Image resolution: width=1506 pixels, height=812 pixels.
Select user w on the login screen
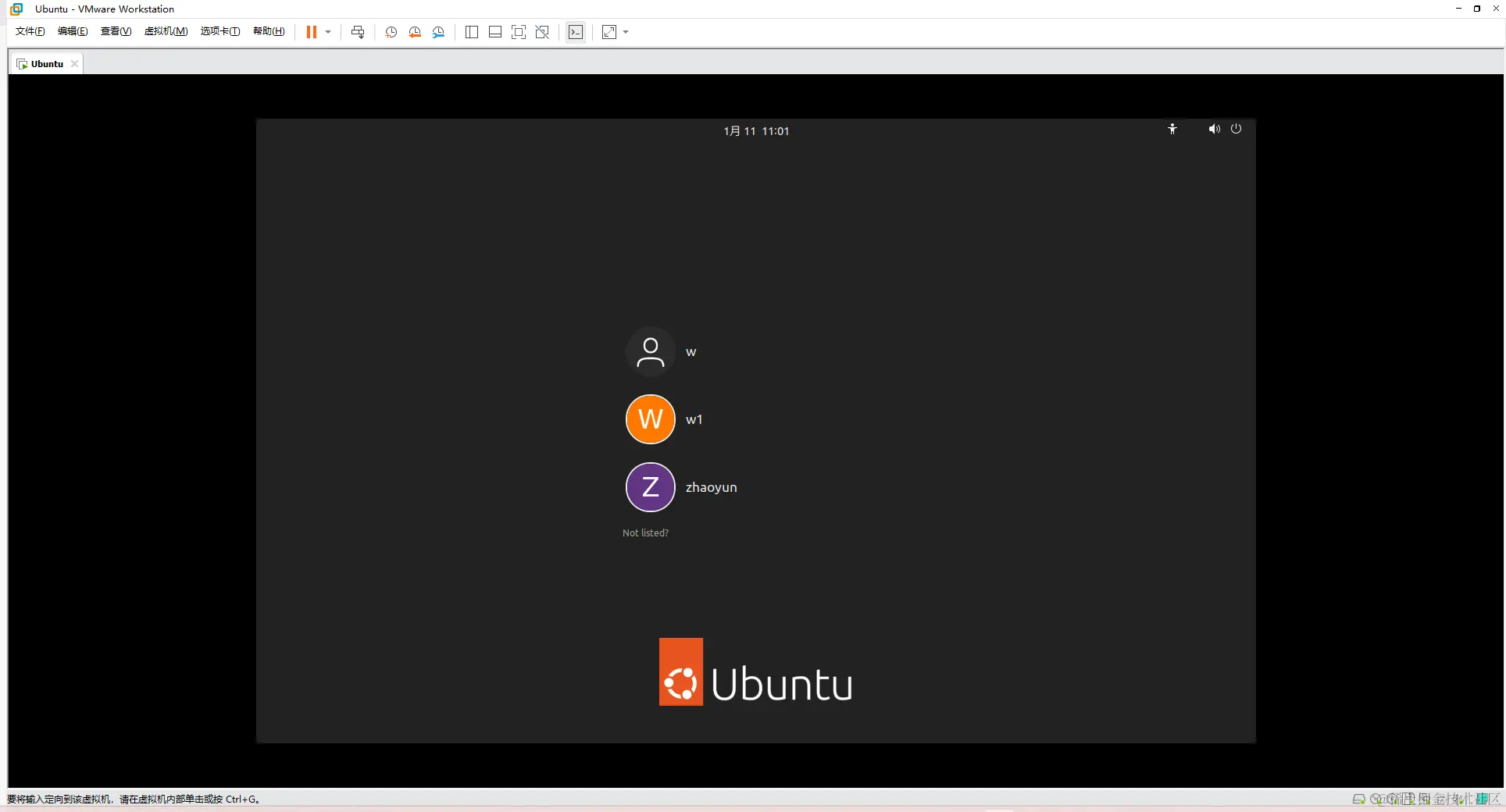pyautogui.click(x=661, y=352)
